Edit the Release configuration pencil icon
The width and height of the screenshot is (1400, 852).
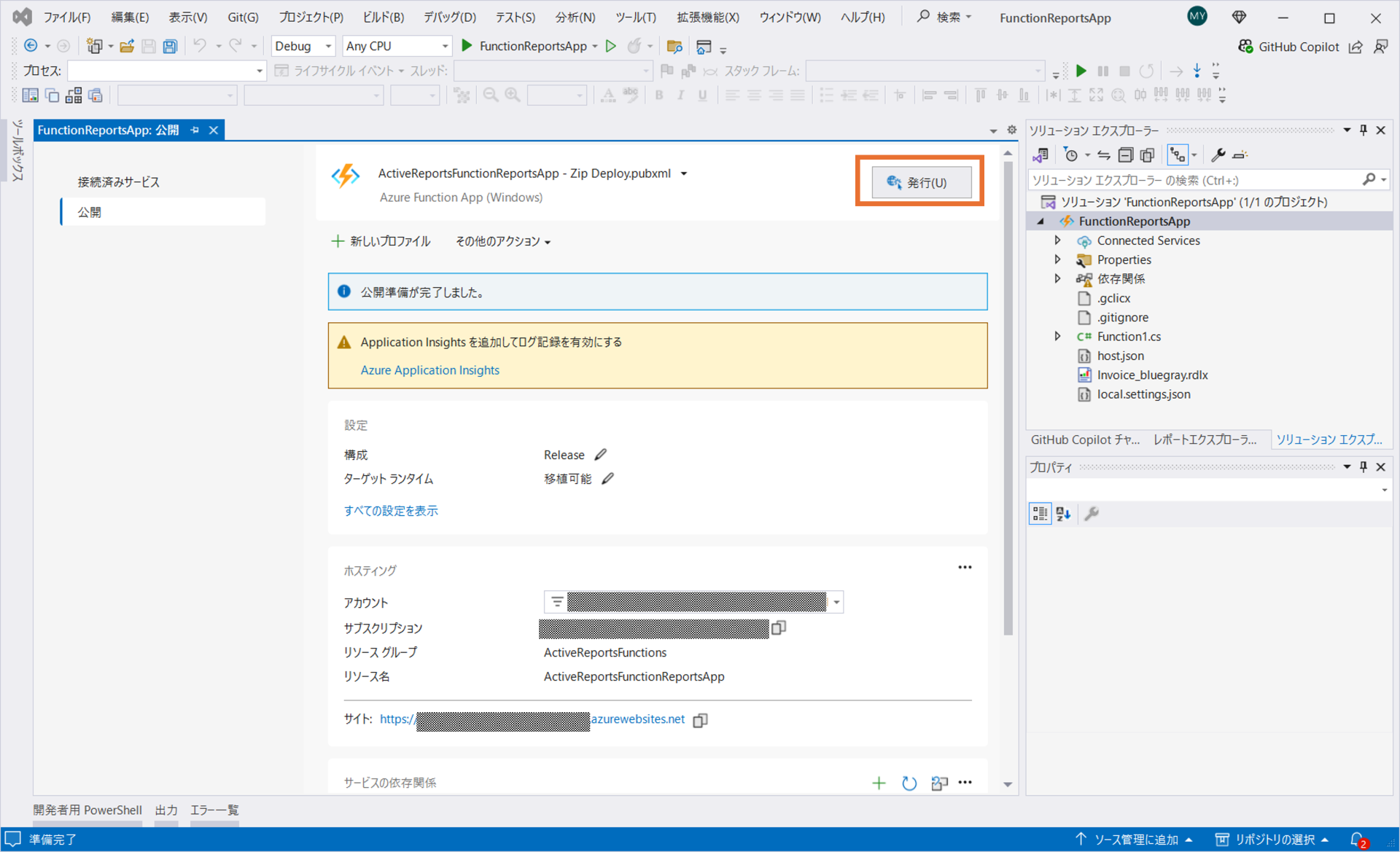click(x=600, y=455)
